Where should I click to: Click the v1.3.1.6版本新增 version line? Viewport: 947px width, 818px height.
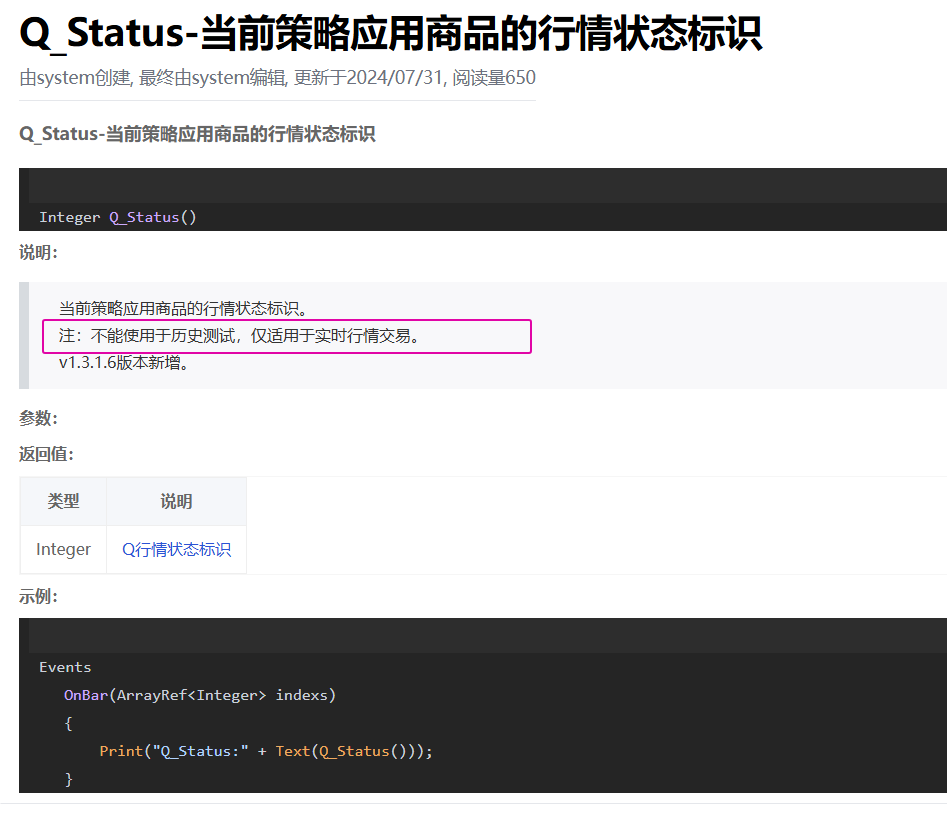pos(124,362)
